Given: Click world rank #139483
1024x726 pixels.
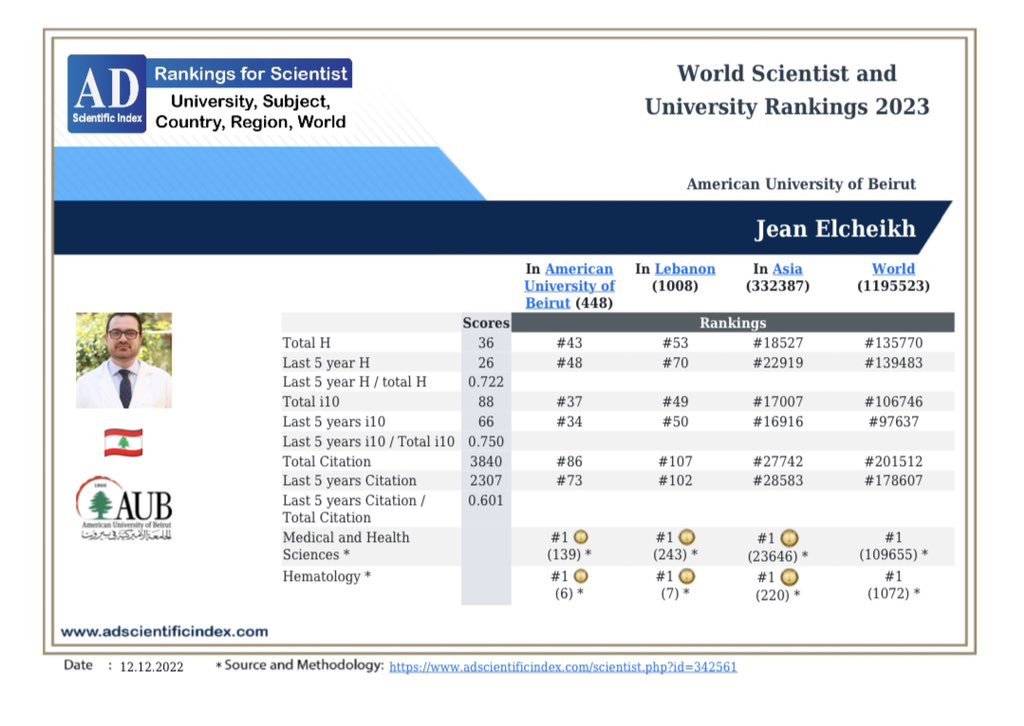Looking at the screenshot, I should 893,363.
